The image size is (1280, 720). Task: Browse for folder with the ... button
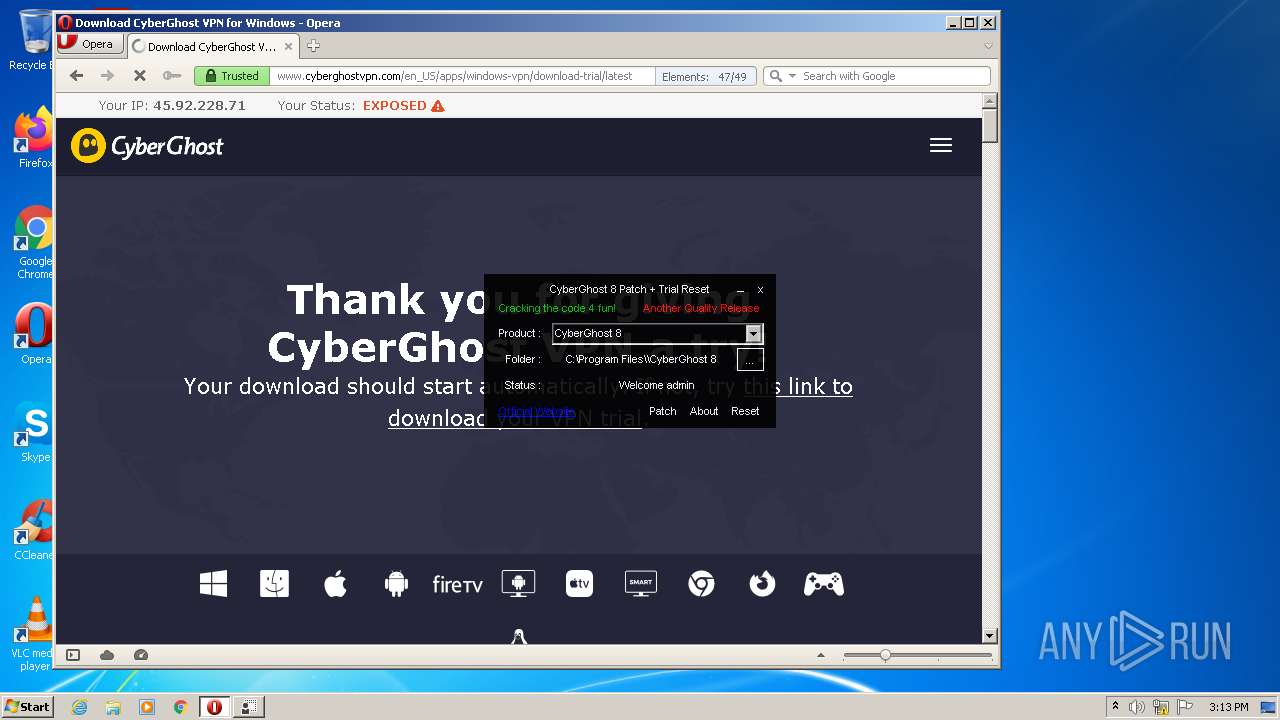[750, 359]
